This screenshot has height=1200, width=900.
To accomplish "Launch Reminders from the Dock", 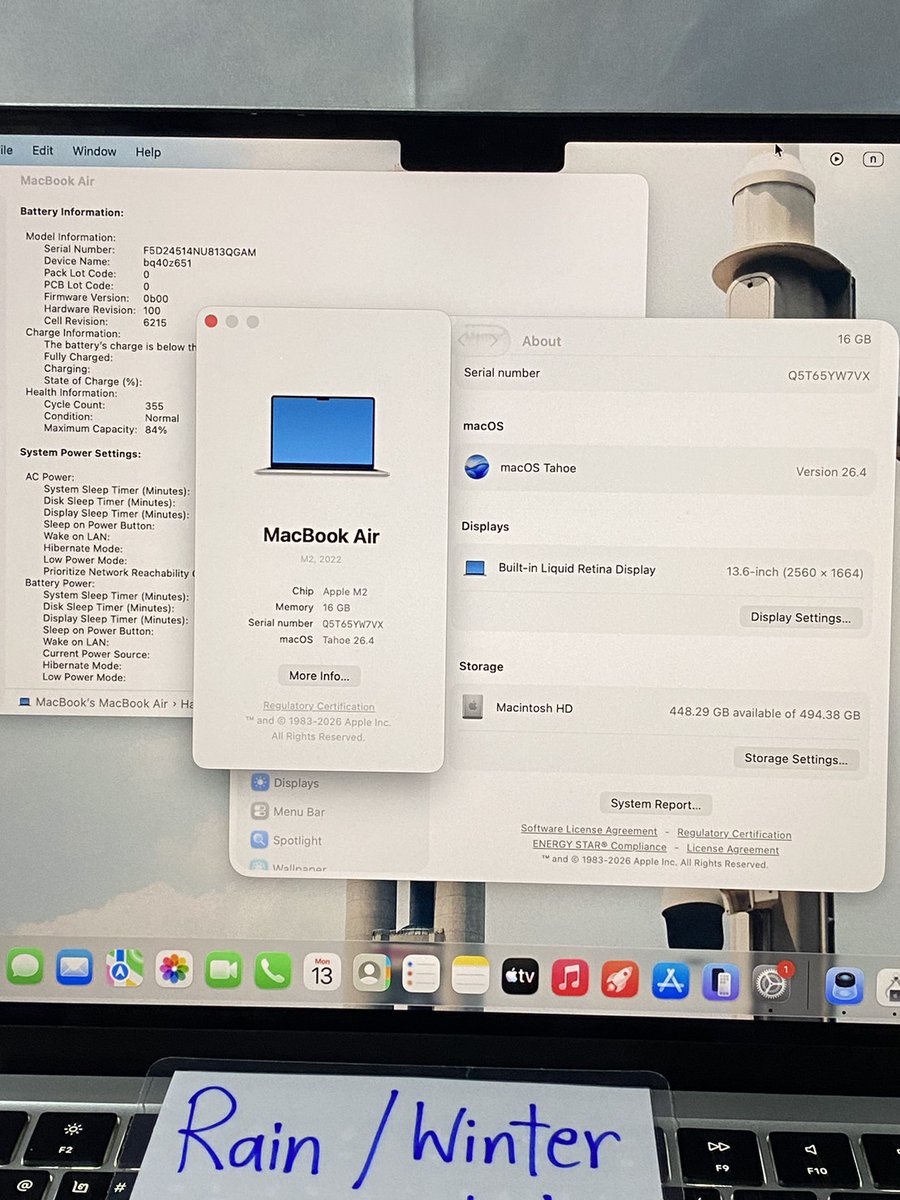I will click(421, 973).
